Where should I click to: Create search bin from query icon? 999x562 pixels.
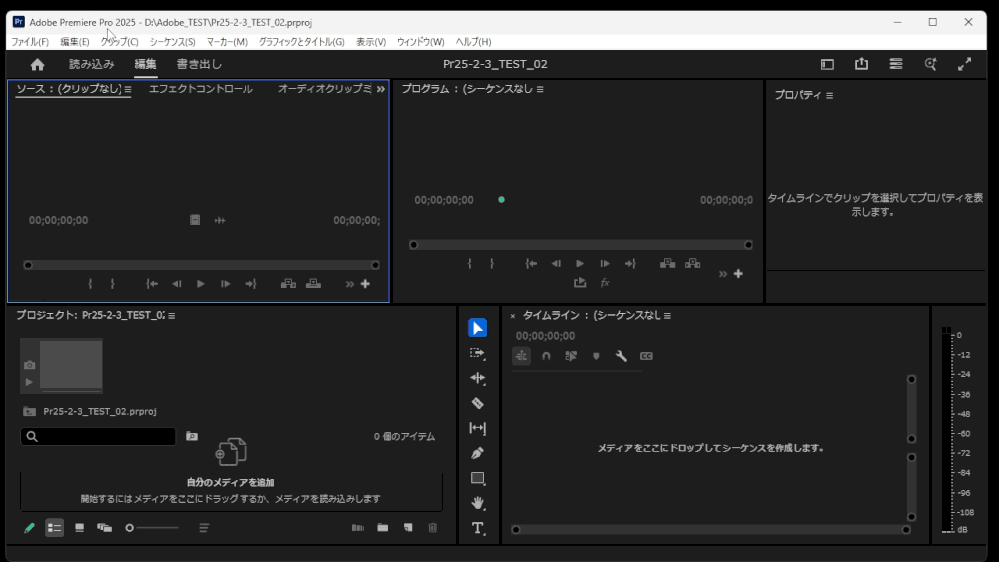coord(192,436)
